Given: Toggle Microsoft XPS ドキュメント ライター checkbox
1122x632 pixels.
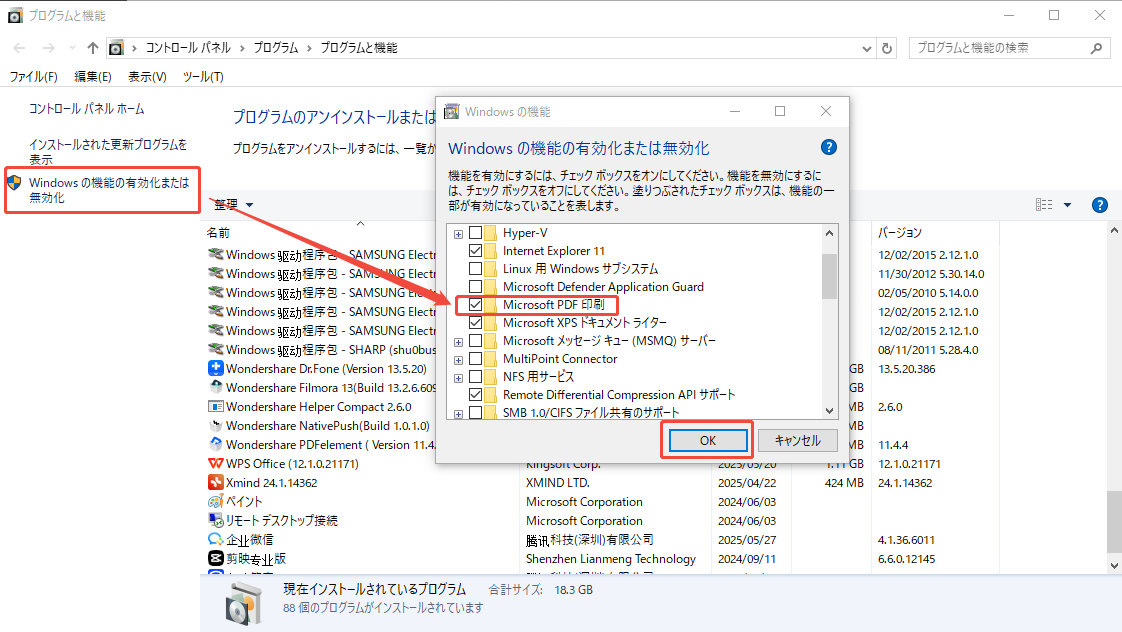Looking at the screenshot, I should pyautogui.click(x=475, y=322).
